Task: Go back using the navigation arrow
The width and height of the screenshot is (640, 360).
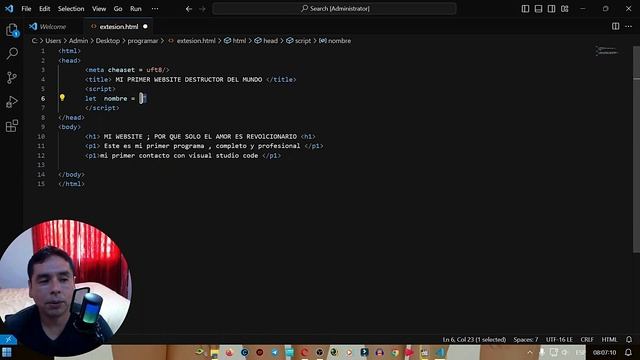Action: click(189, 9)
